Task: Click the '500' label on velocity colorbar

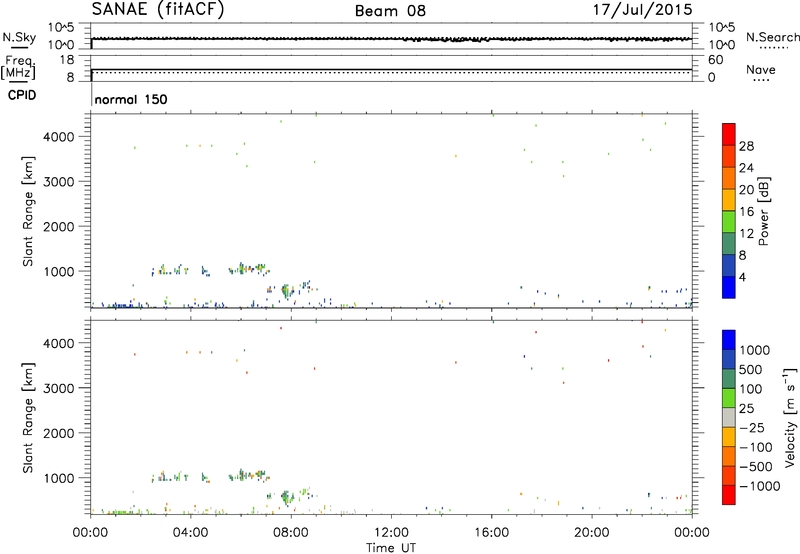Action: 752,370
